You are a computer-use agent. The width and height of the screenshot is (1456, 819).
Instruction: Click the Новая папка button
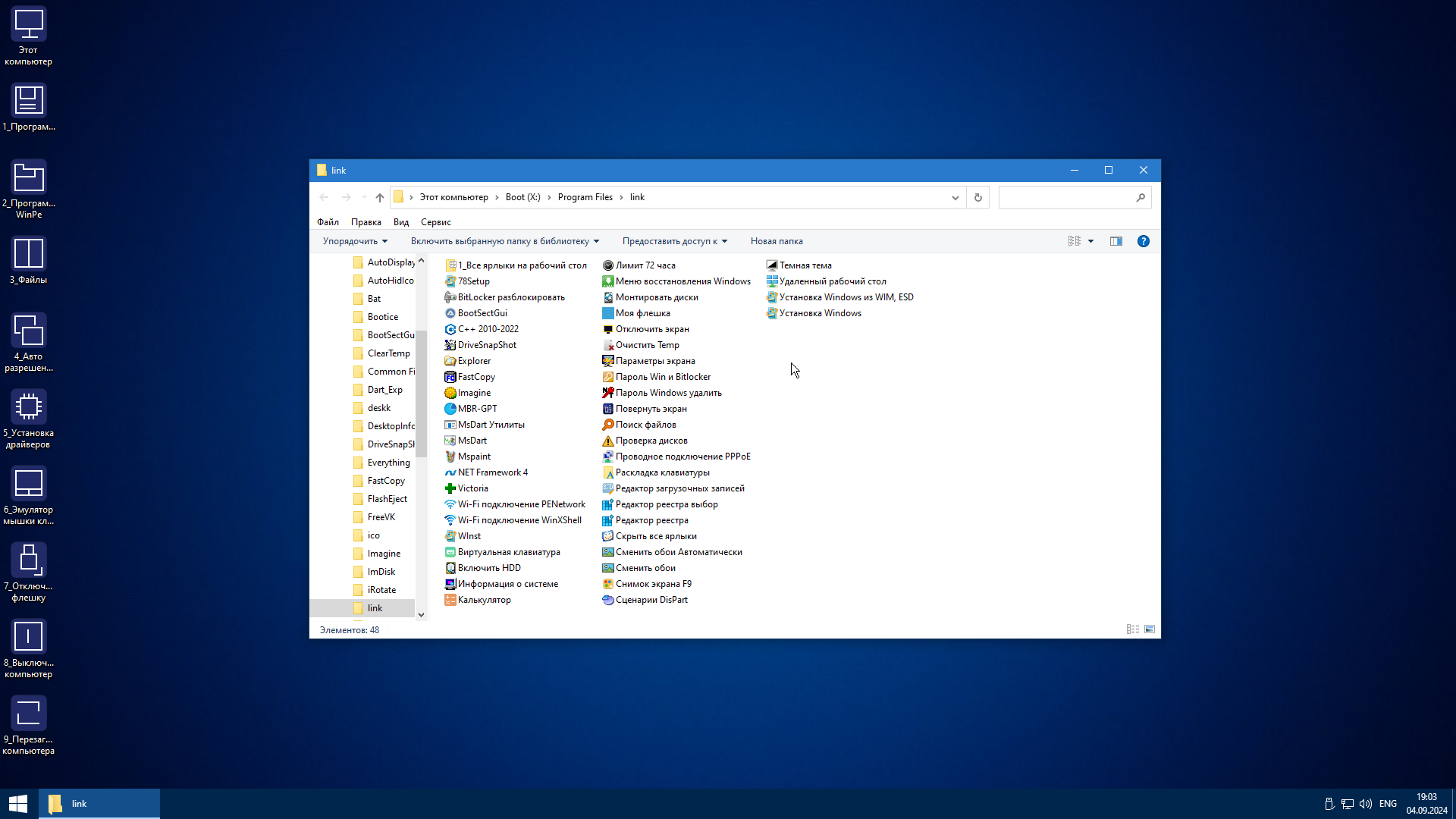click(776, 241)
